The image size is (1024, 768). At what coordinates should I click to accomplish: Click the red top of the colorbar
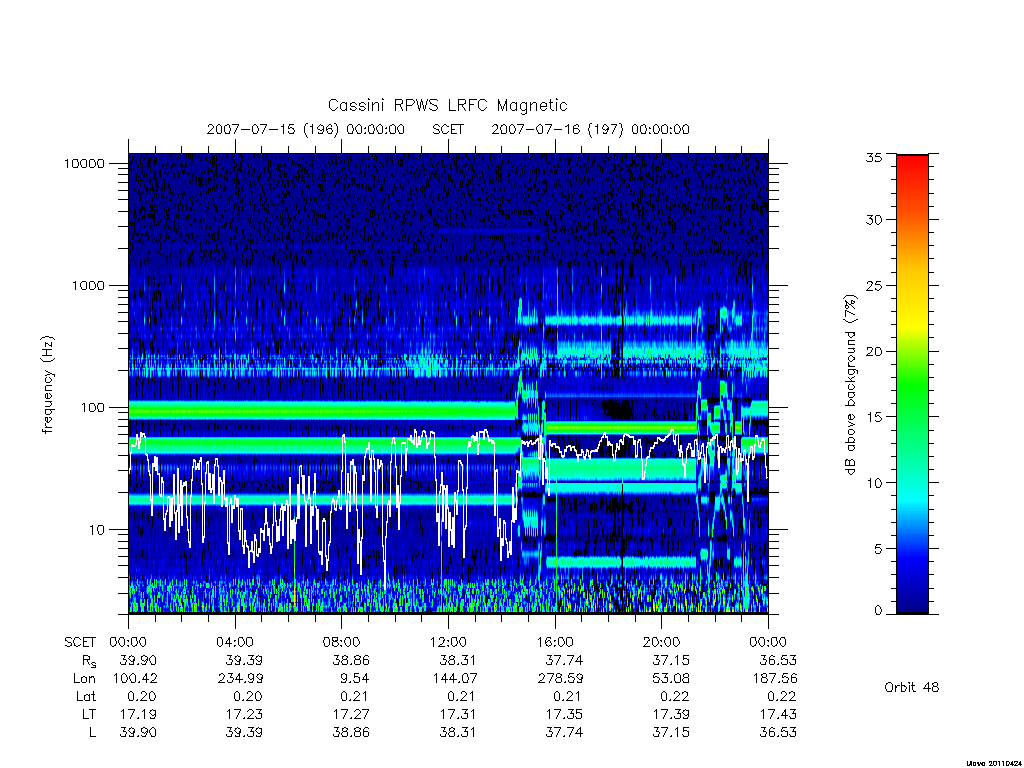pyautogui.click(x=912, y=167)
